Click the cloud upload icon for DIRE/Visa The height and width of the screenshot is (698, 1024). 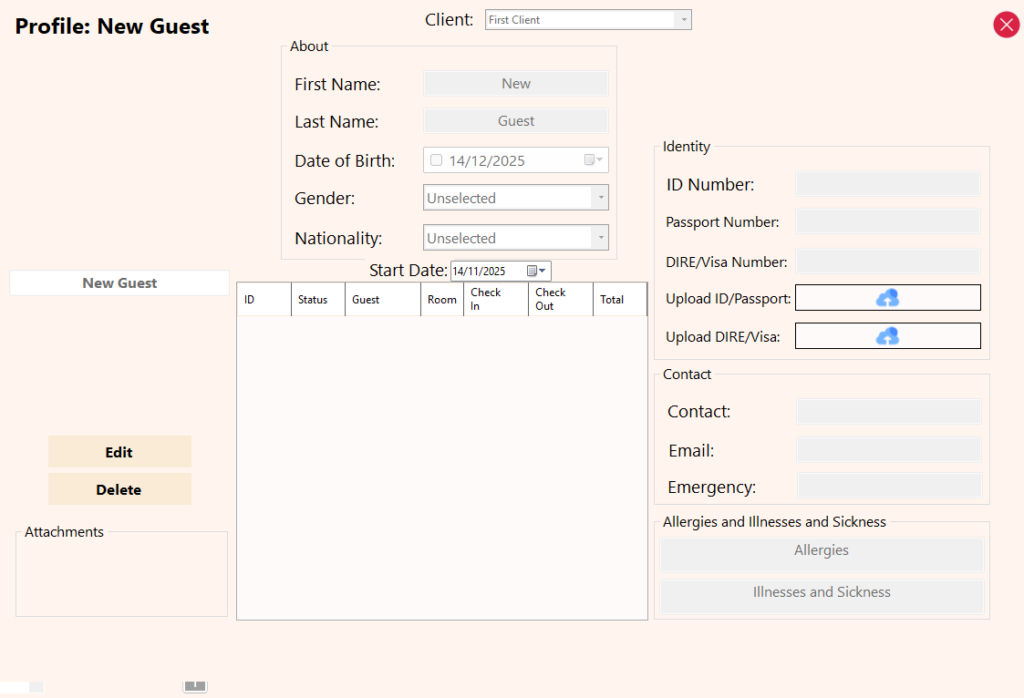pyautogui.click(x=887, y=337)
